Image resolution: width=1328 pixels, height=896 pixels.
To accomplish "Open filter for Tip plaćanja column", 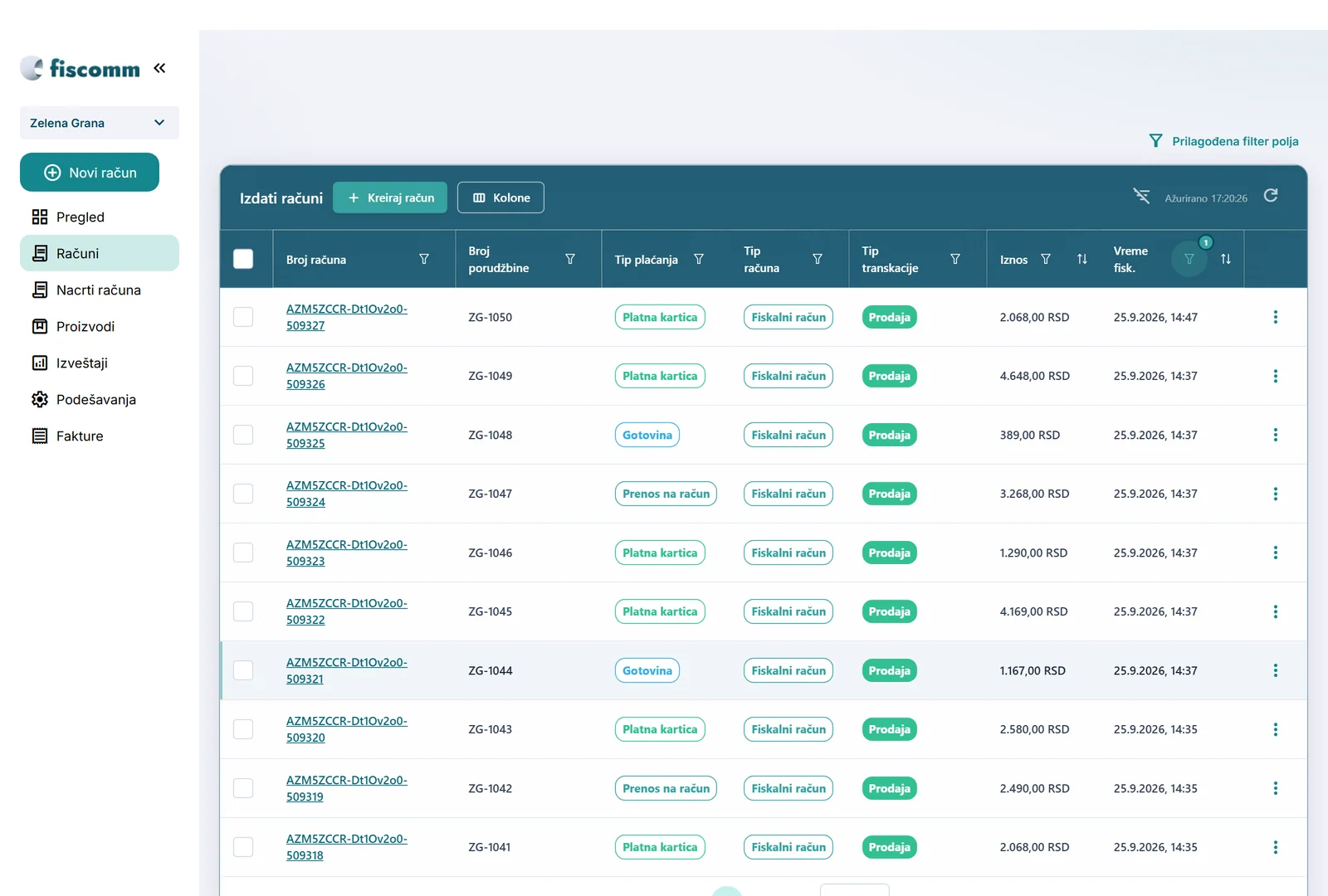I will 699,260.
